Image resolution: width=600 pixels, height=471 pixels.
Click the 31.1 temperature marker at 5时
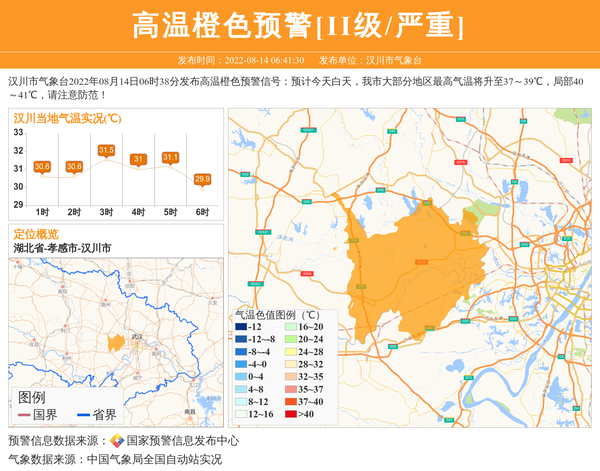click(170, 157)
